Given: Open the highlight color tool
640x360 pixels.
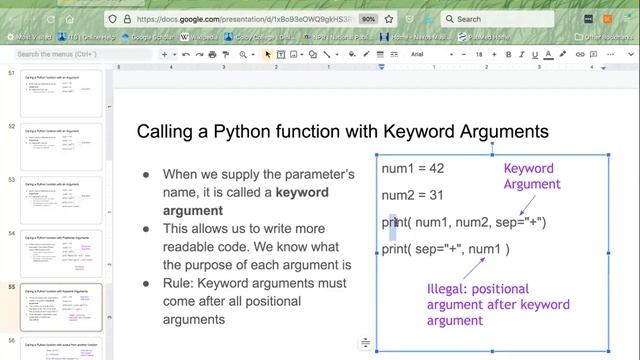Looking at the screenshot, I should [563, 54].
